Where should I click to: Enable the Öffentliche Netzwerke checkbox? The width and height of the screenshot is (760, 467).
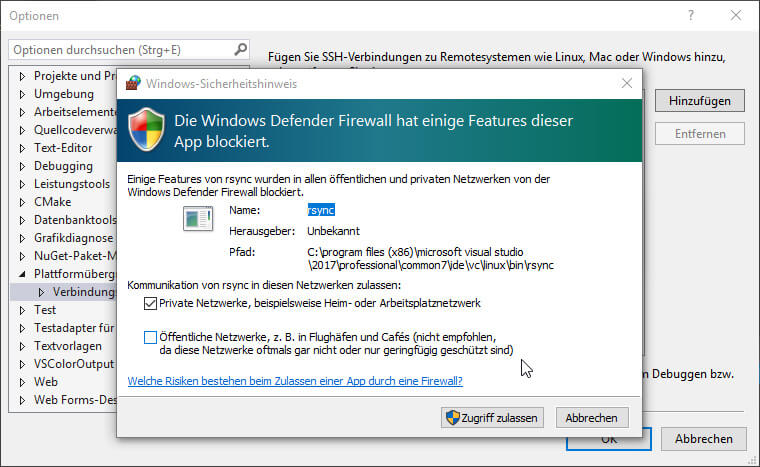click(x=150, y=337)
